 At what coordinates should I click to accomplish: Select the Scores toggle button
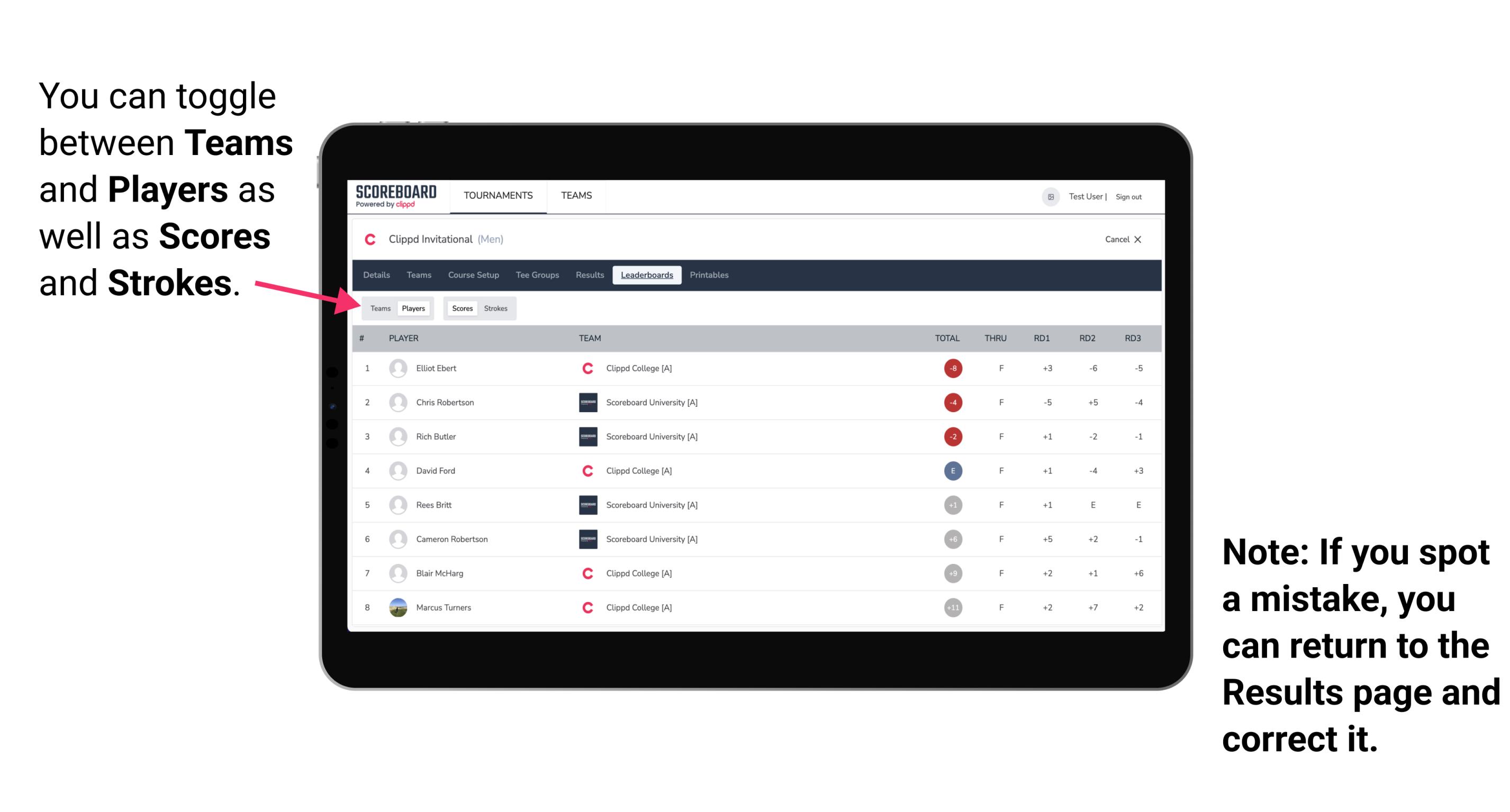462,308
